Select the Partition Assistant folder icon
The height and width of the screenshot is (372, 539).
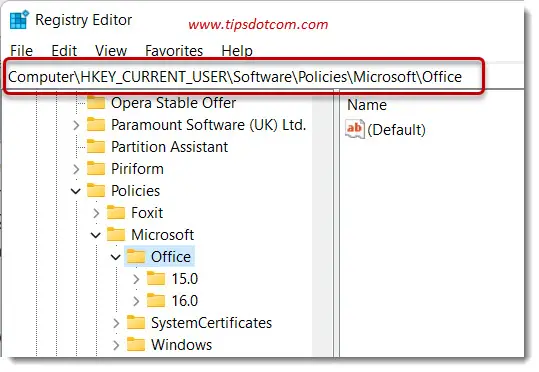click(x=96, y=146)
